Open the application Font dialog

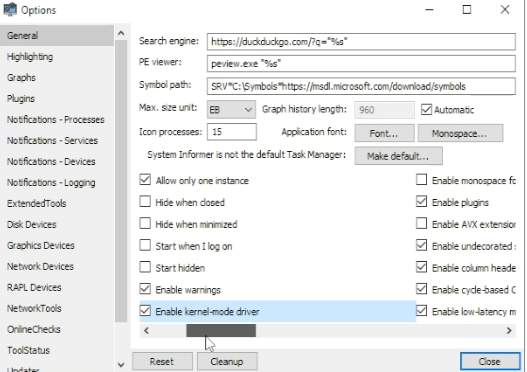[384, 133]
